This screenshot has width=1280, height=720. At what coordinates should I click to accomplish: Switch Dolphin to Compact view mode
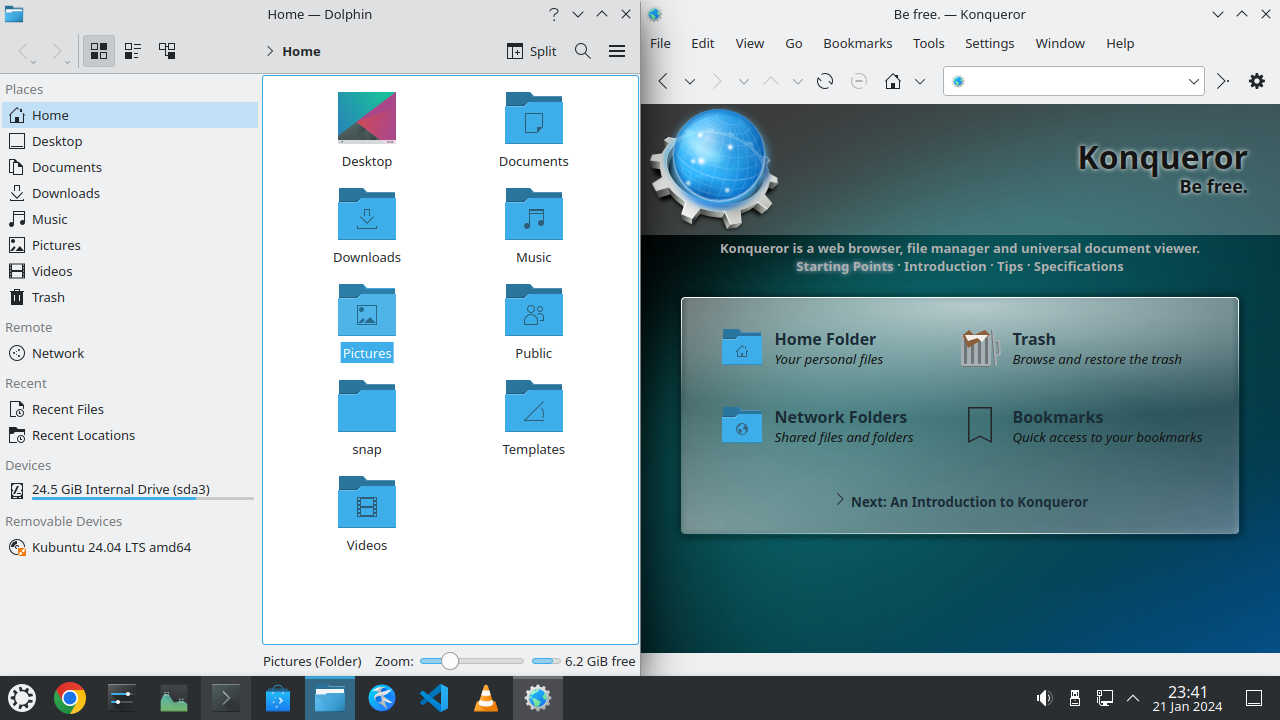click(133, 51)
